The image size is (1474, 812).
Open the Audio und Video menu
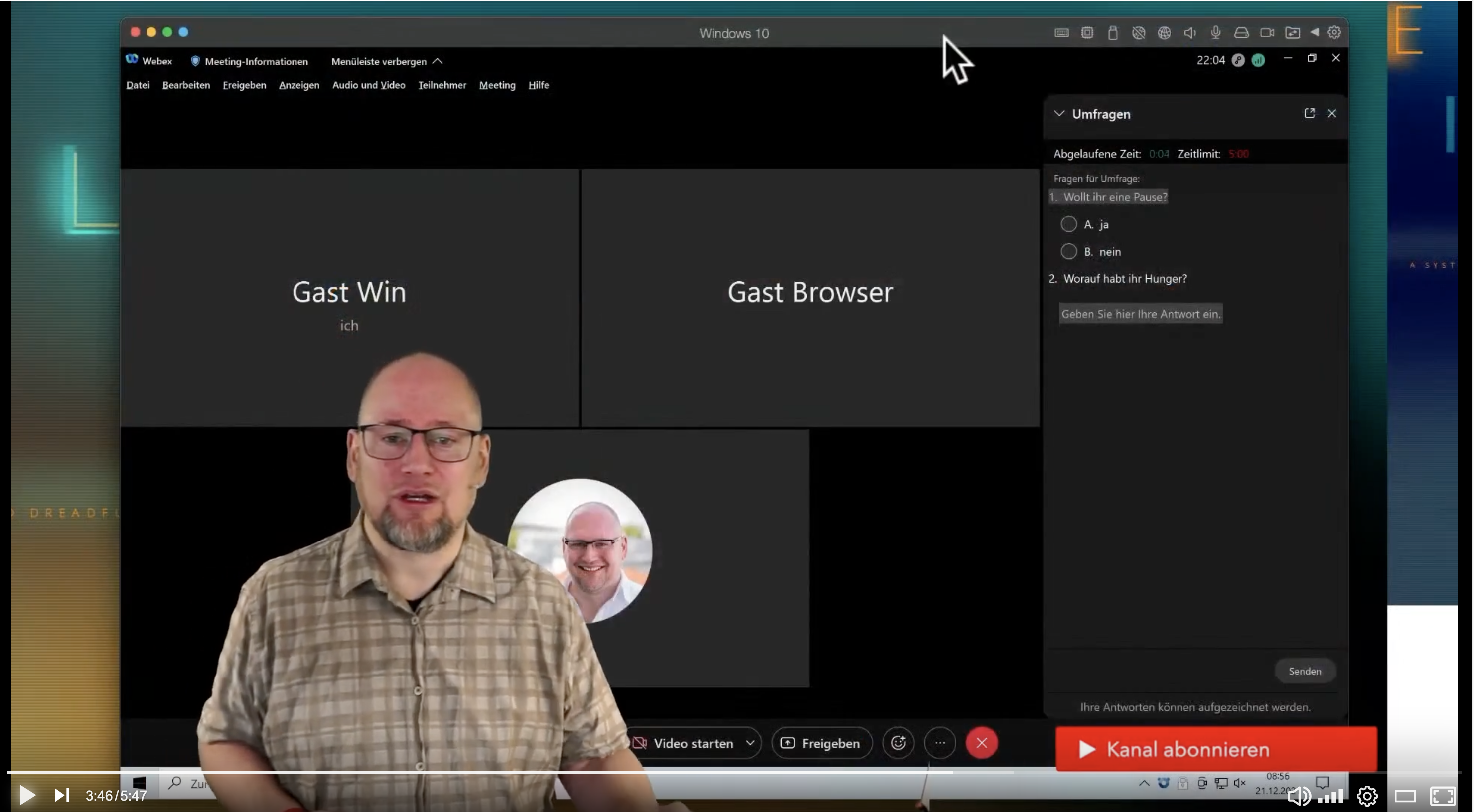coord(369,85)
